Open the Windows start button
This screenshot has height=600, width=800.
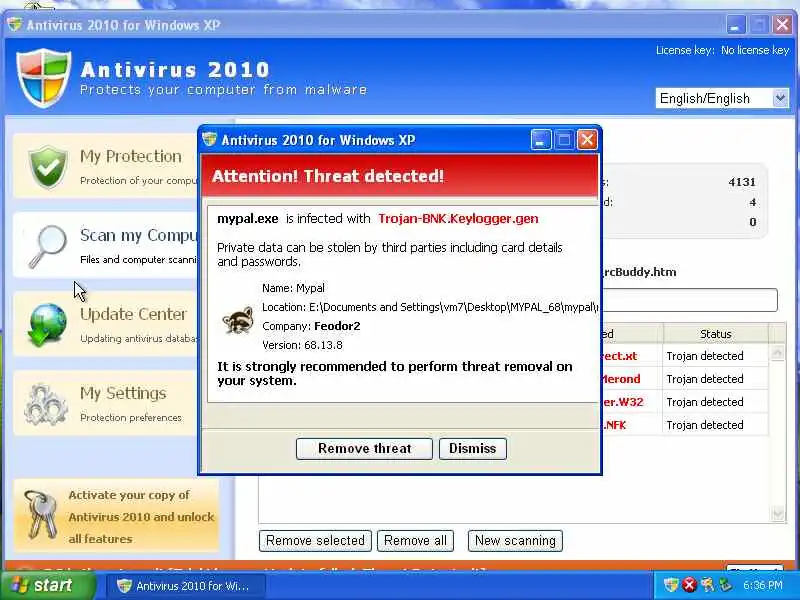point(48,585)
